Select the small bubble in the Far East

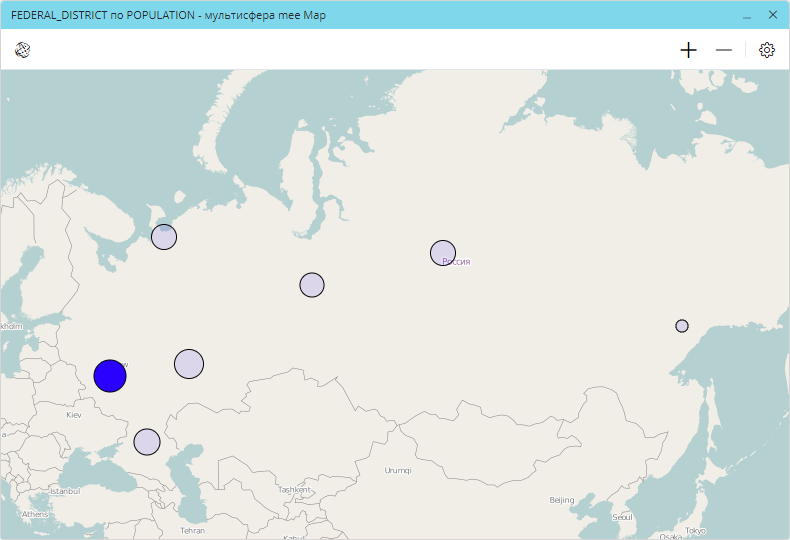(682, 326)
